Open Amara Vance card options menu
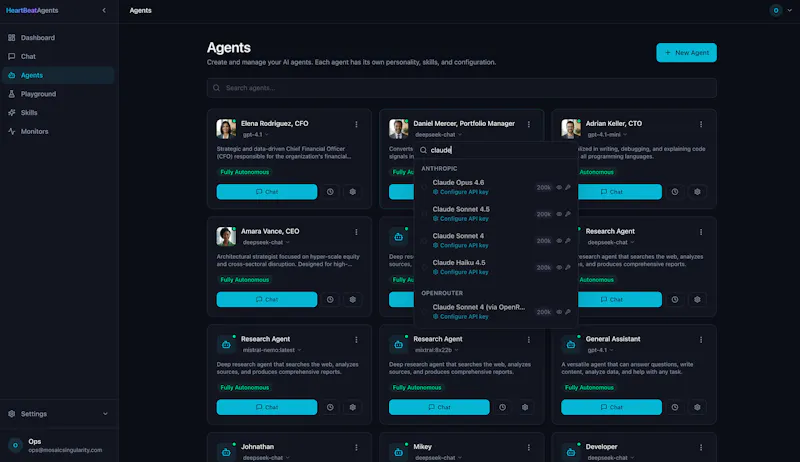Viewport: 800px width, 462px height. [x=356, y=232]
